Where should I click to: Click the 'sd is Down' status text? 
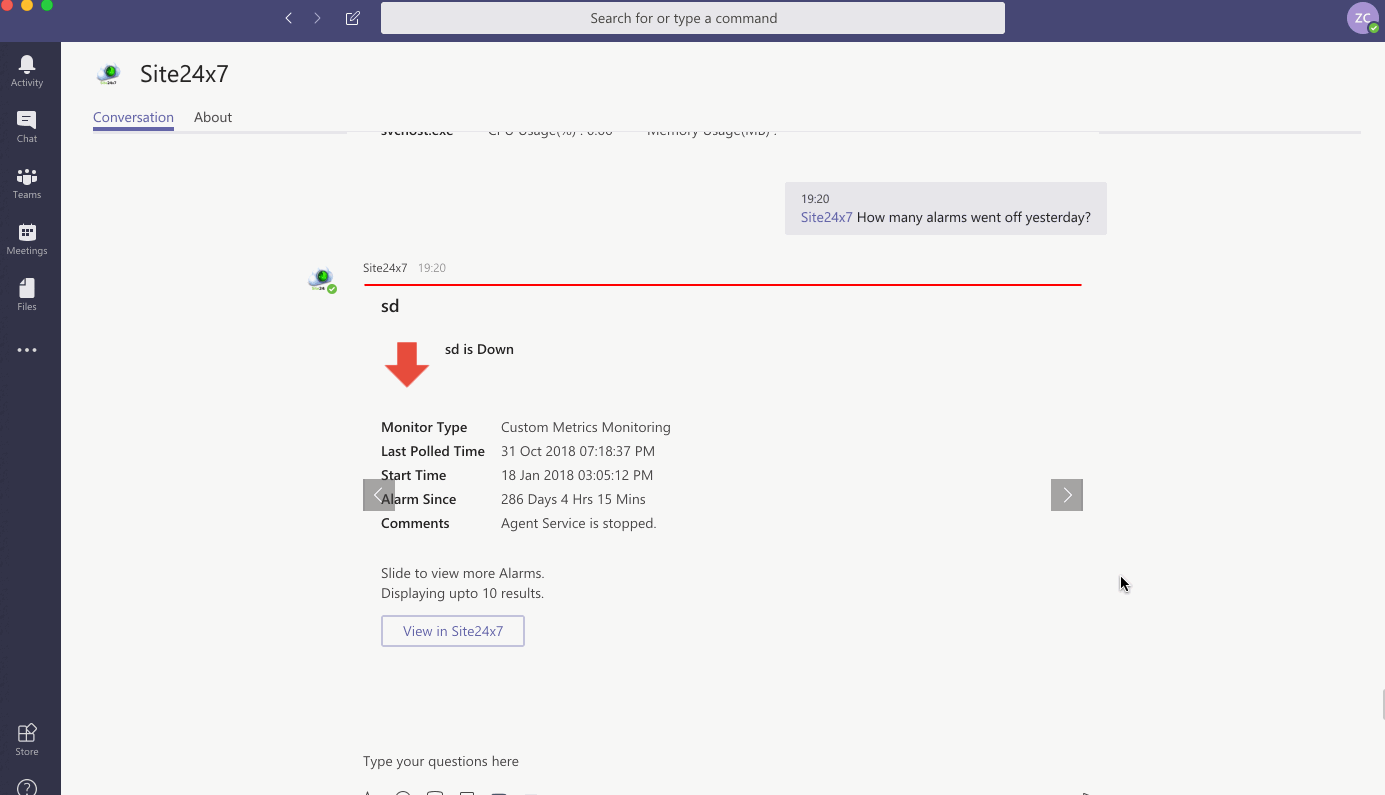pyautogui.click(x=479, y=349)
